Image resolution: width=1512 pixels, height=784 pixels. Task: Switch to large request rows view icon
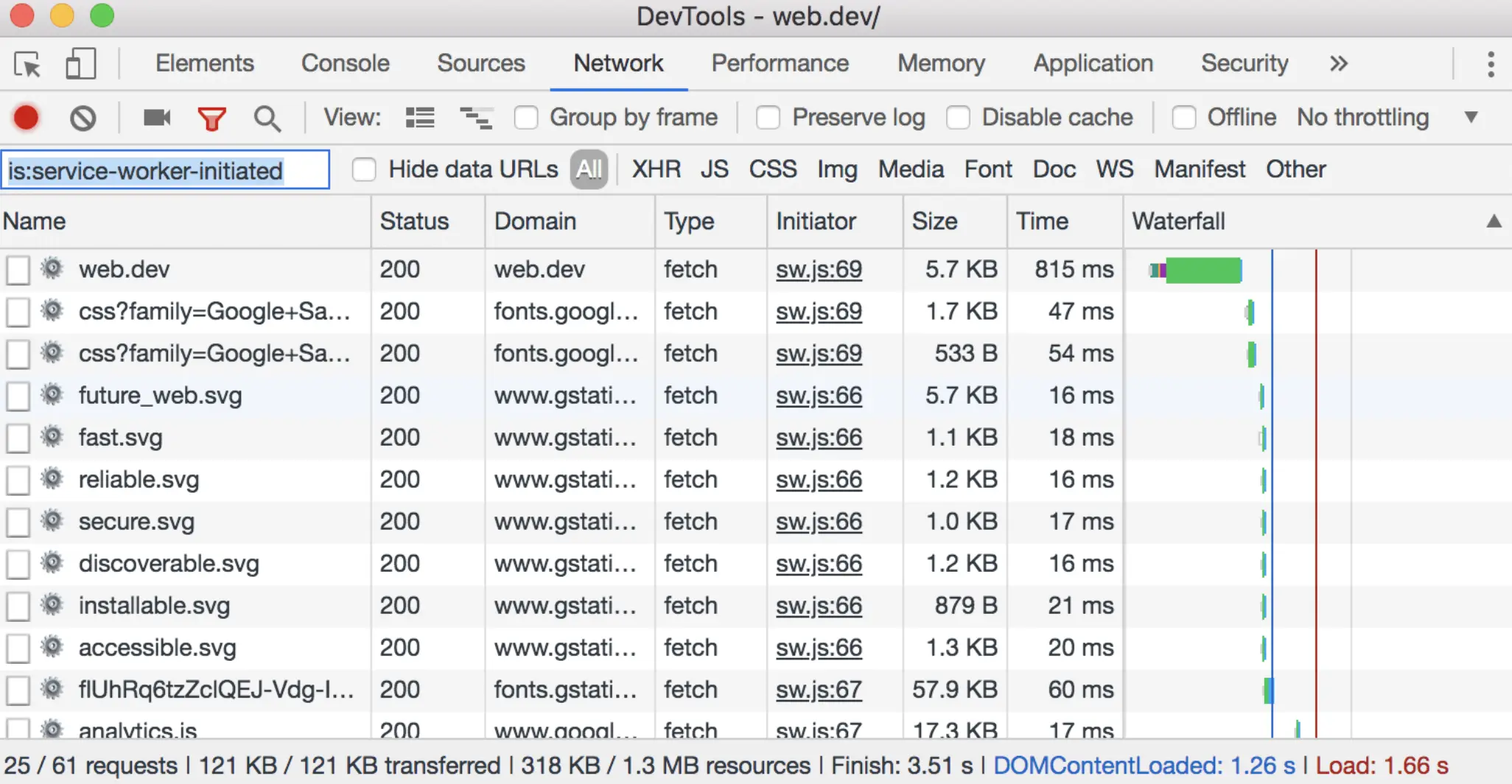420,118
